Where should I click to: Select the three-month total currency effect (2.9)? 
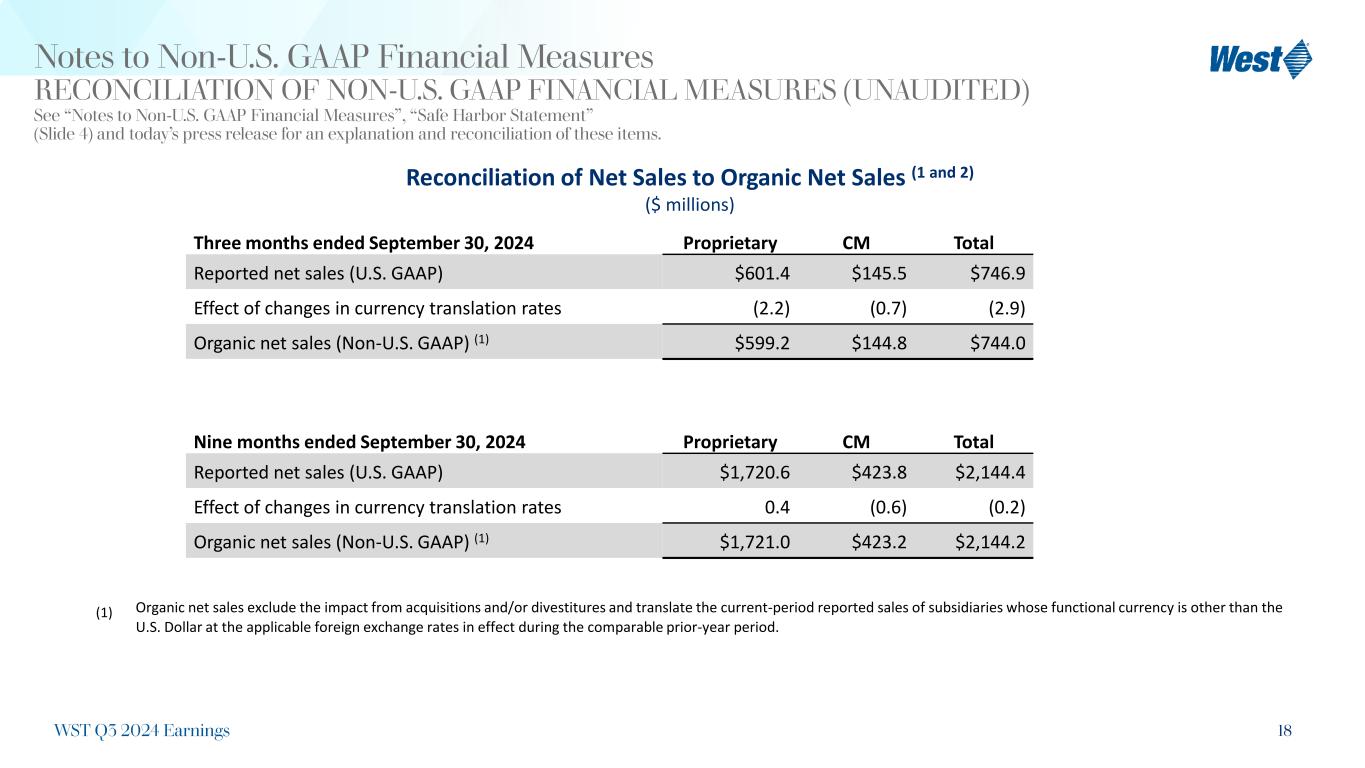(1005, 308)
